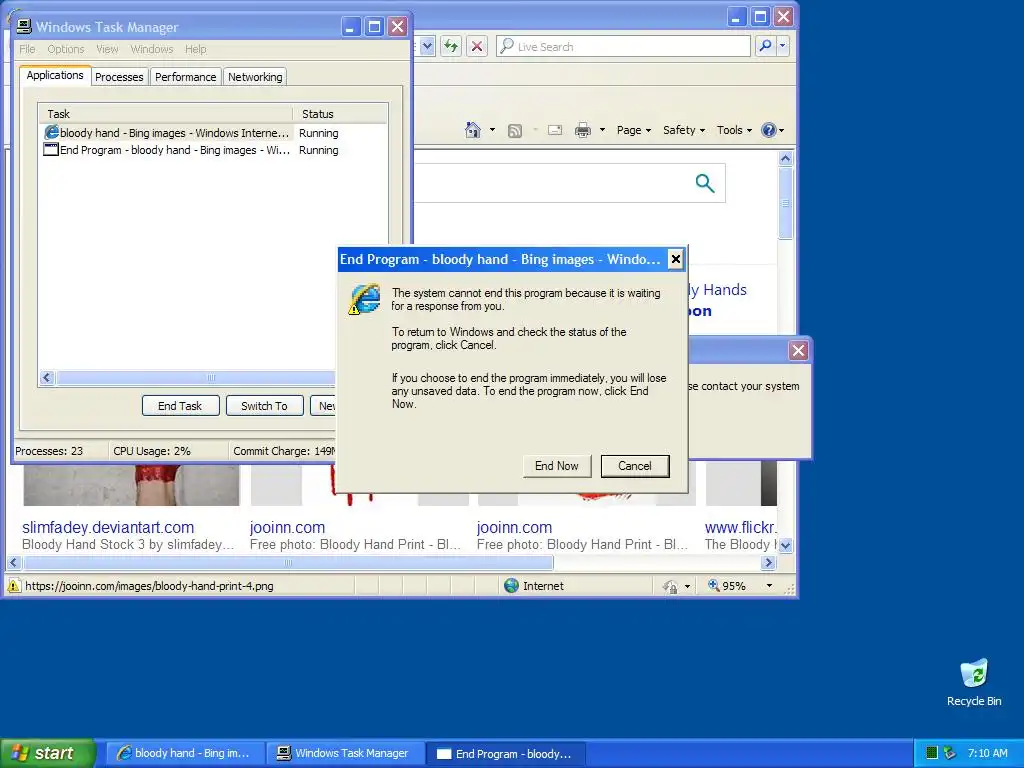Click the Task Manager list horizontal scrollbar thumb
Screen dimensions: 1024x768
196,377
